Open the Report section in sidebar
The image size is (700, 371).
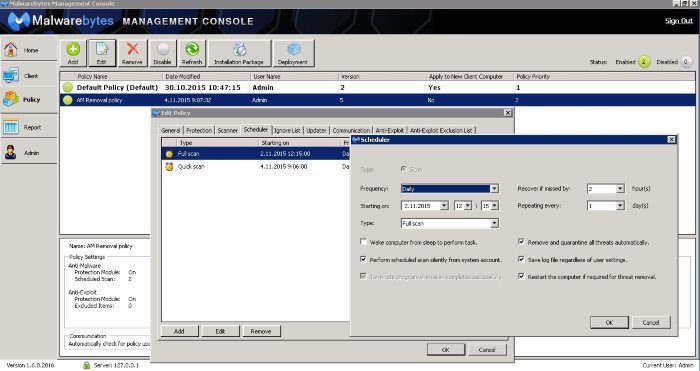tap(29, 127)
